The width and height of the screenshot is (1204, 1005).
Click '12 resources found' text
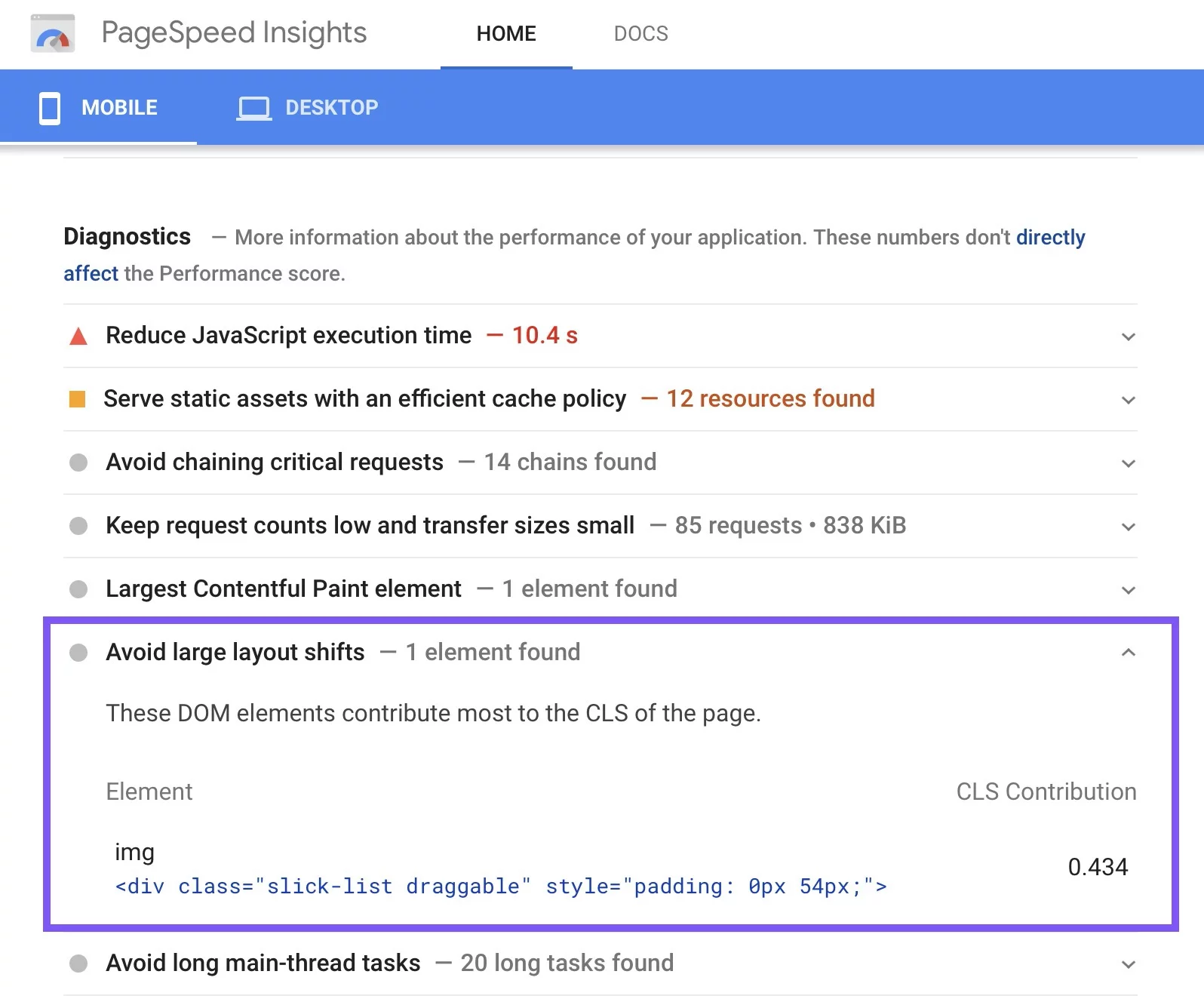pos(770,398)
